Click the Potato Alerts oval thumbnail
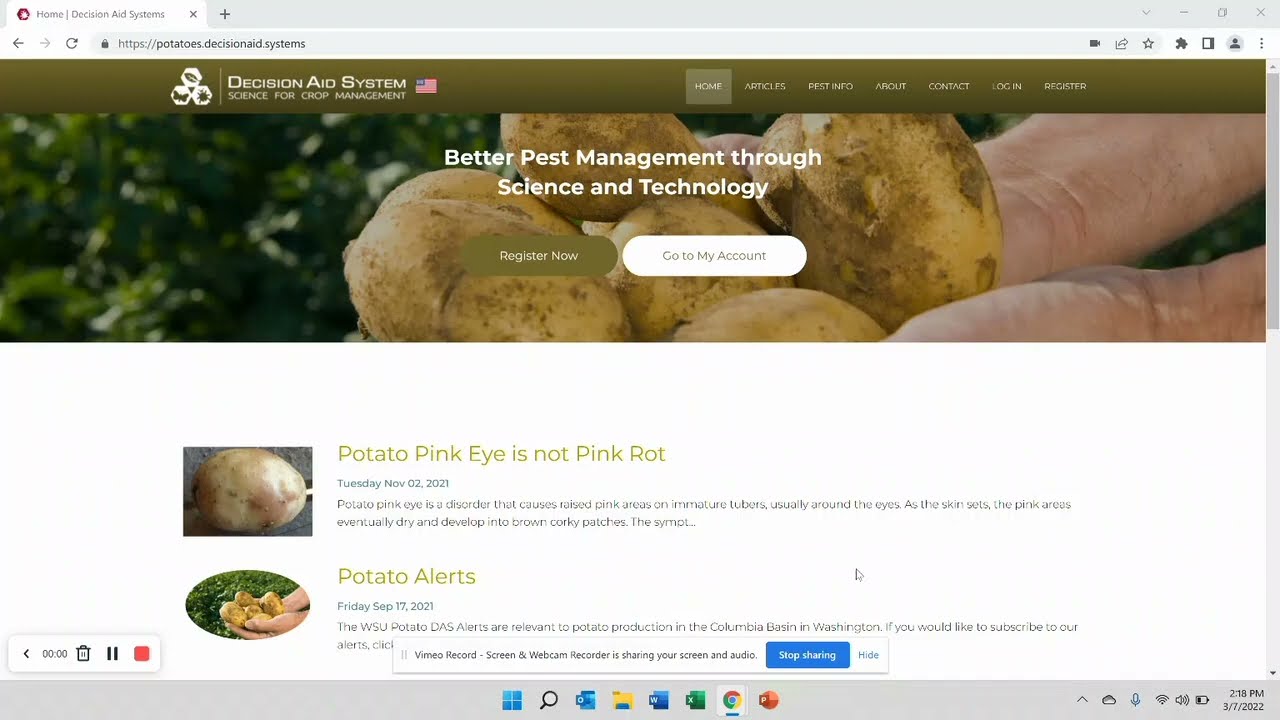The width and height of the screenshot is (1280, 720). point(248,605)
